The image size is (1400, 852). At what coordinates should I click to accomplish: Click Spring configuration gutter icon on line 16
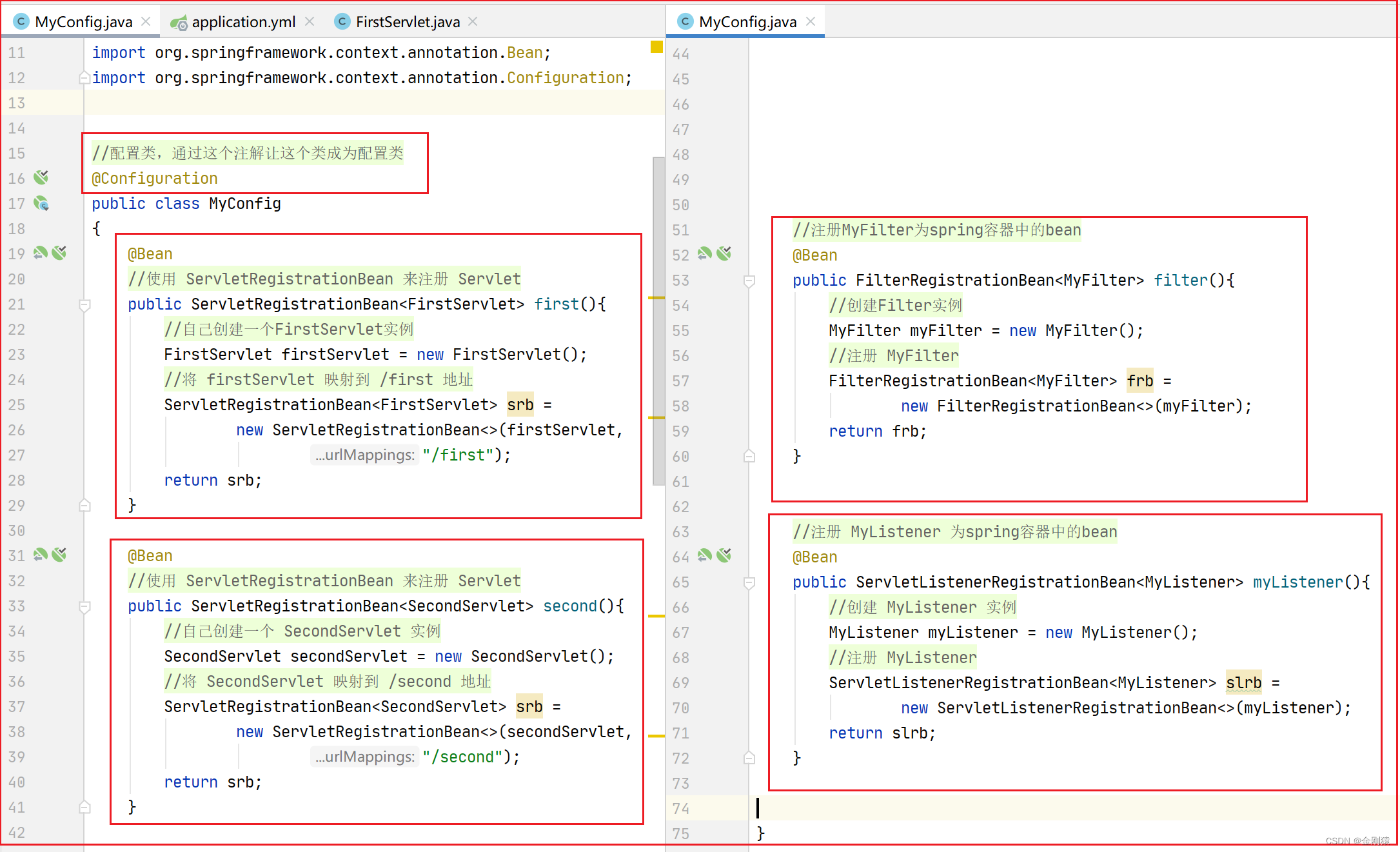click(x=41, y=177)
